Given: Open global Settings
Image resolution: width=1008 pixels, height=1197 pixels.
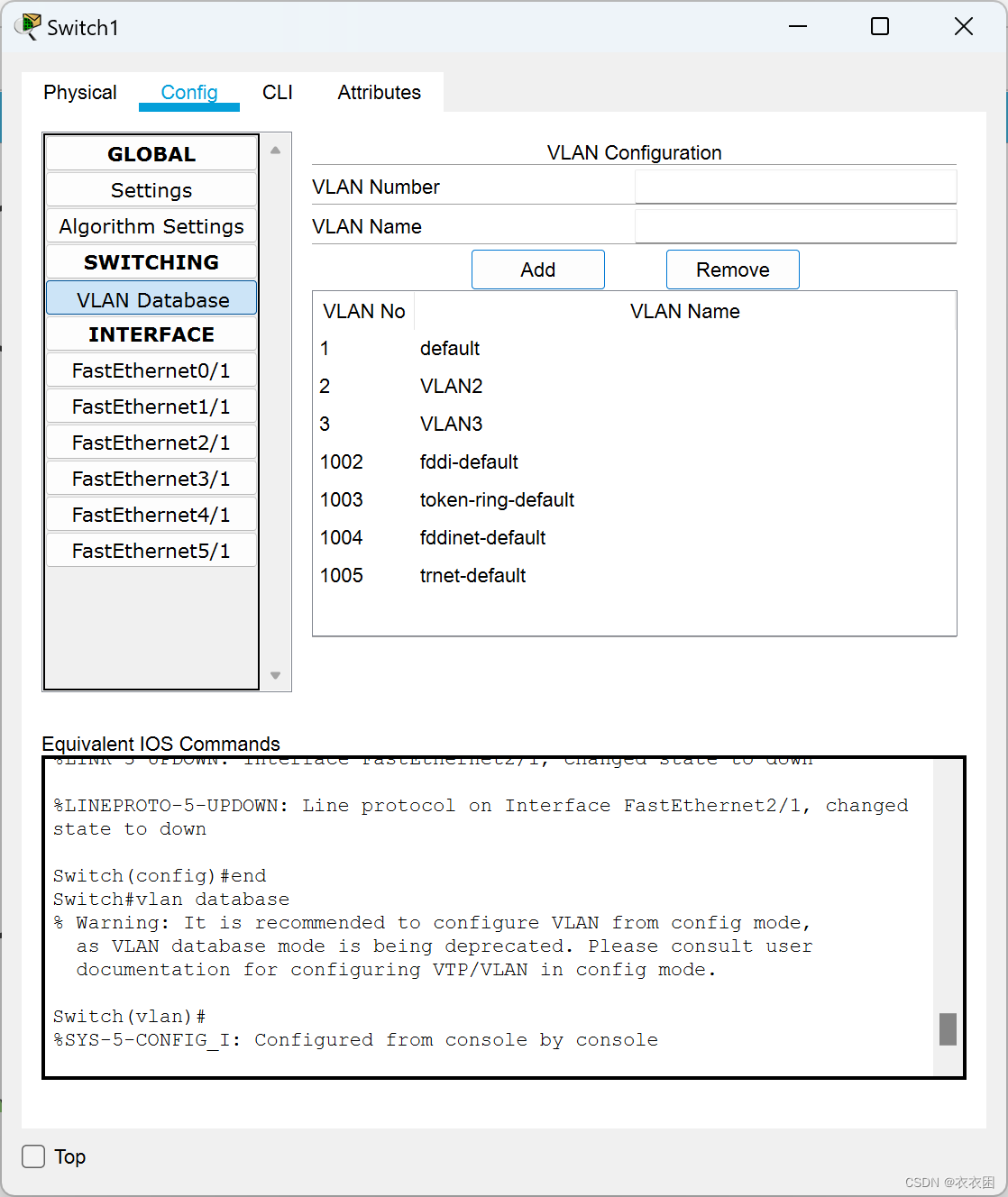Looking at the screenshot, I should (x=151, y=190).
